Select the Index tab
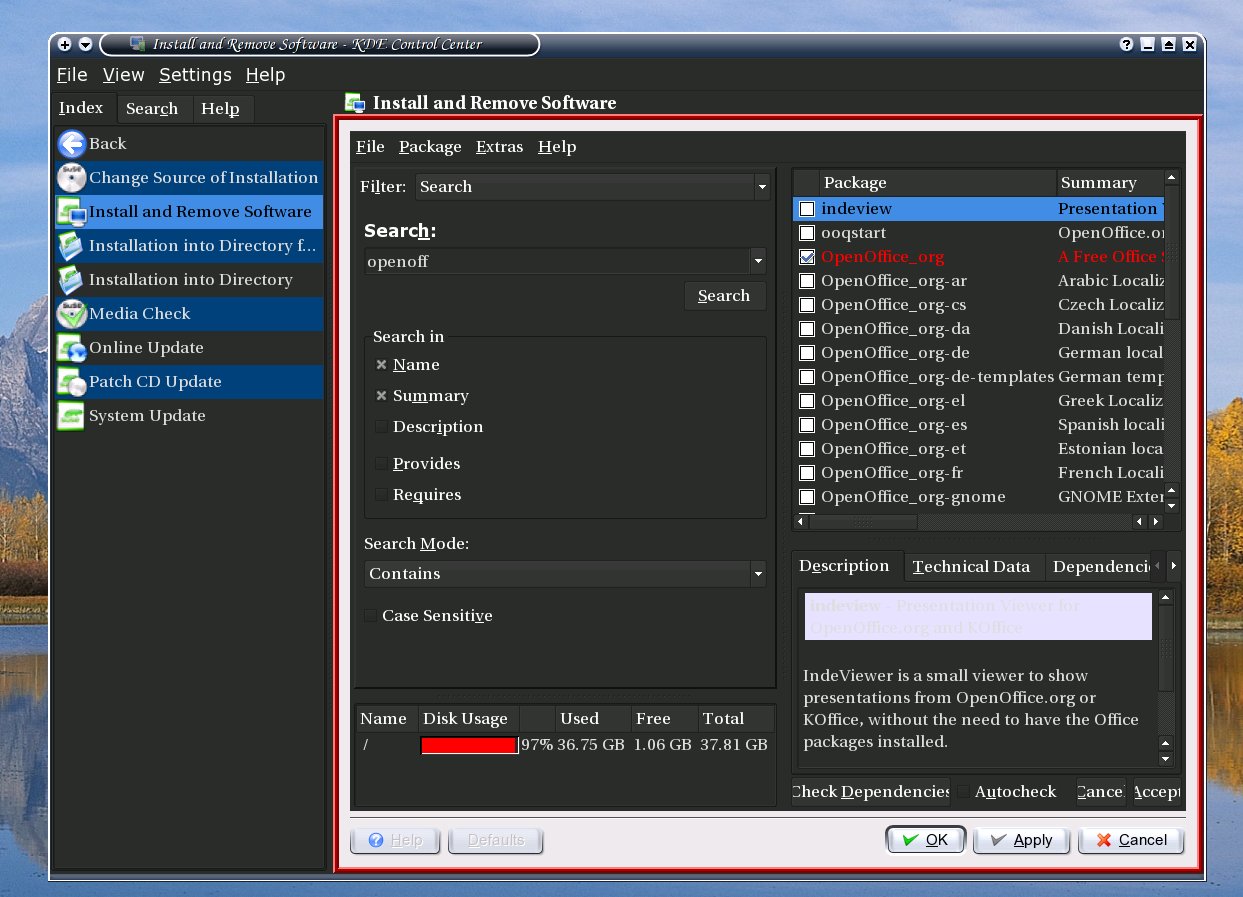The height and width of the screenshot is (897, 1243). [x=81, y=108]
